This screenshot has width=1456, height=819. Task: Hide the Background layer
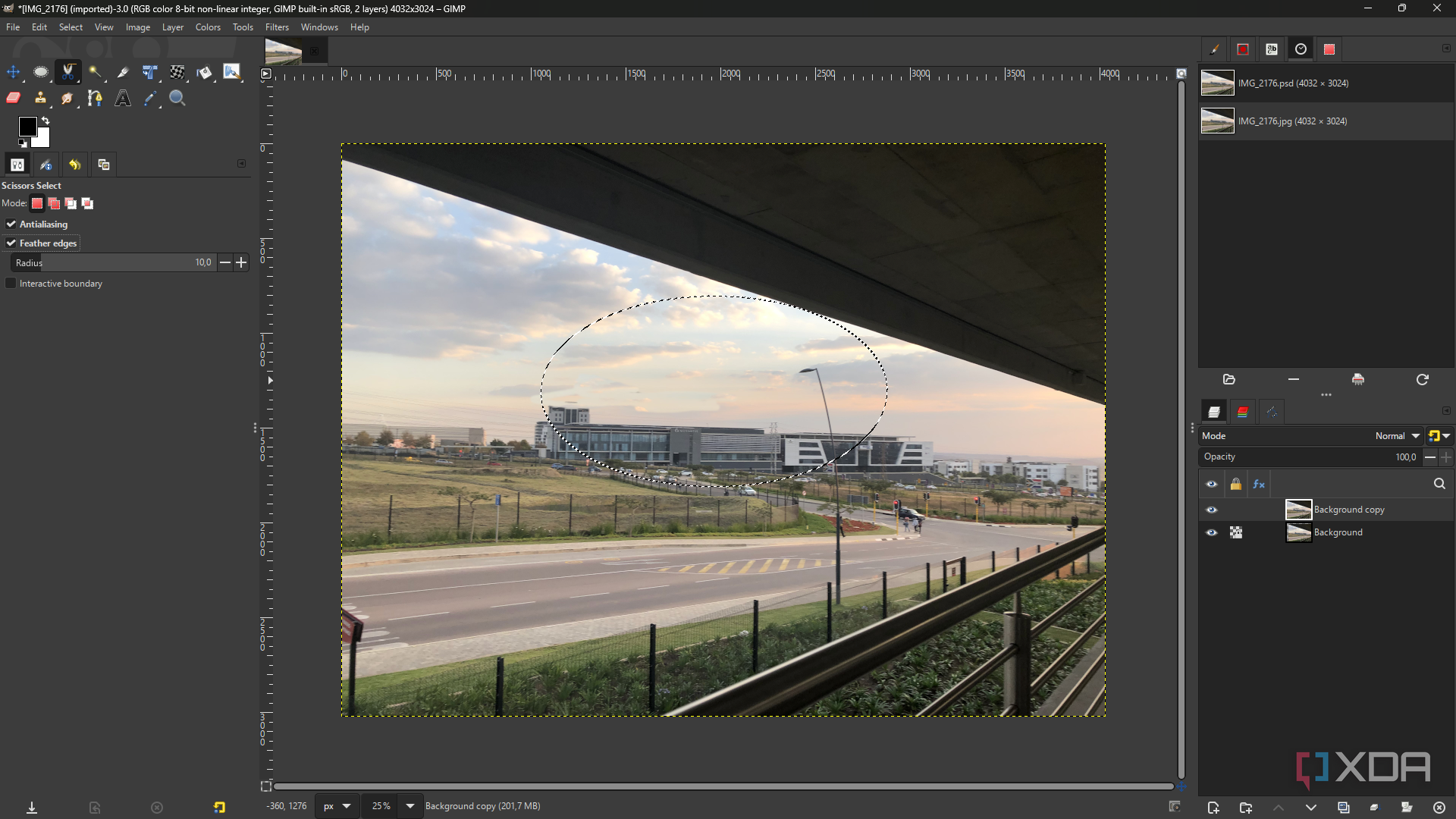coord(1212,532)
